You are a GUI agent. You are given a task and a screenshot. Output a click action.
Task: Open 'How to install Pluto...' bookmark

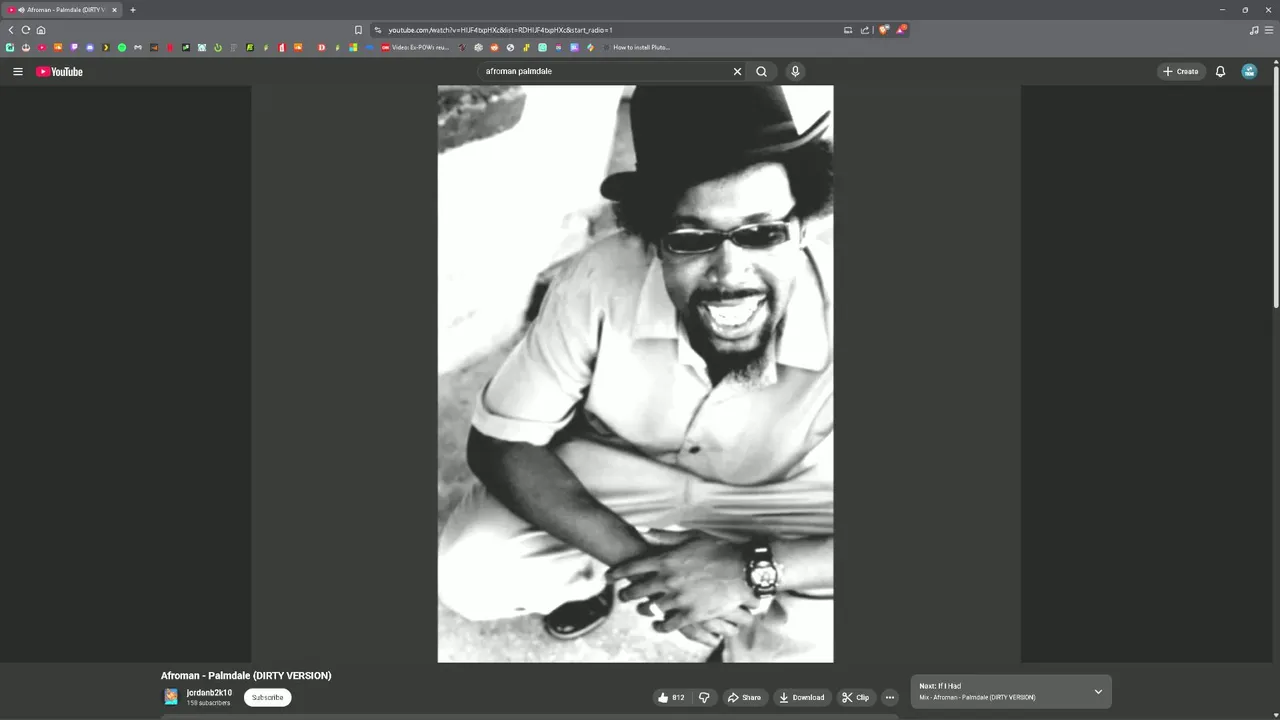[636, 47]
